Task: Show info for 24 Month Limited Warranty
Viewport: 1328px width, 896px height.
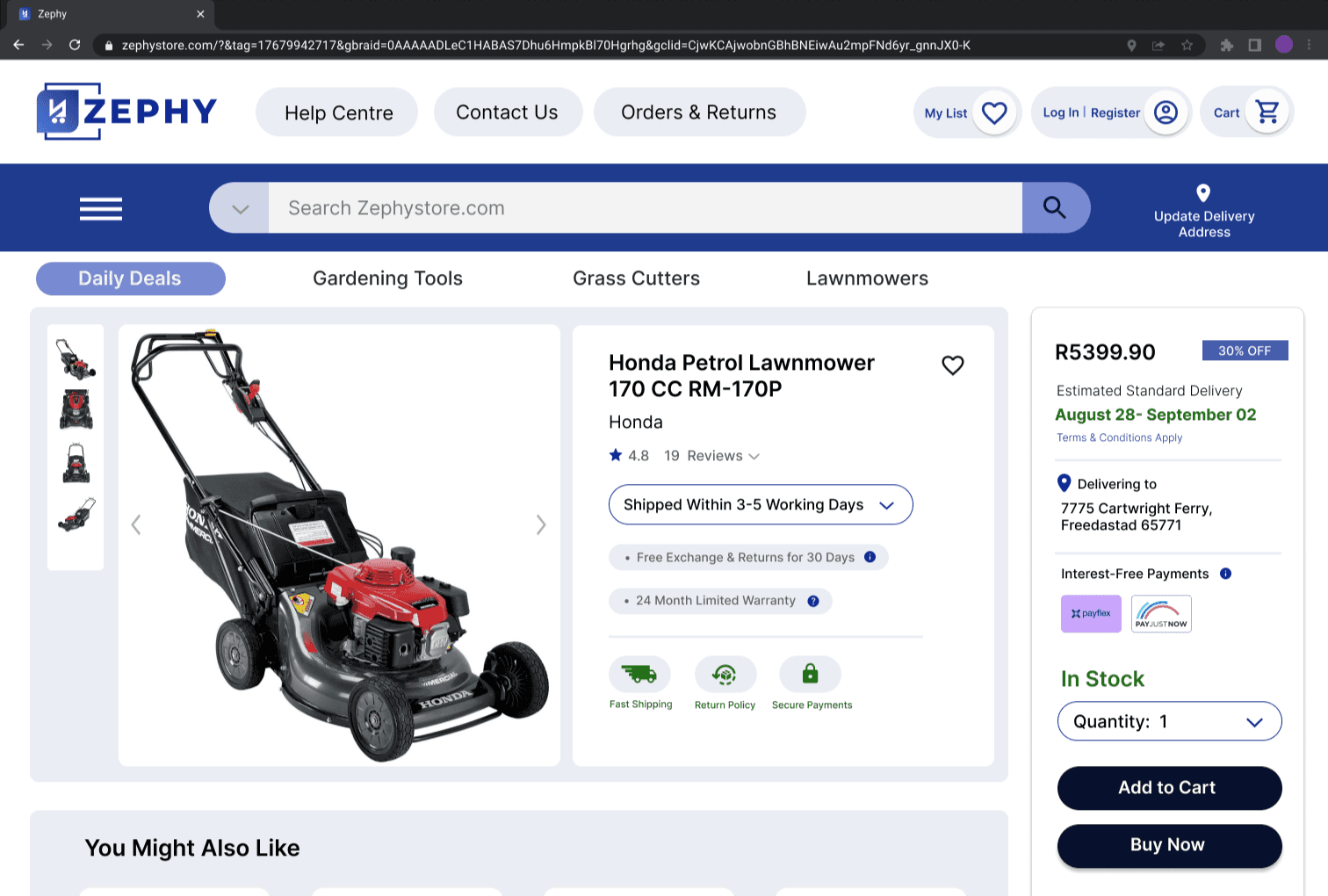Action: click(813, 601)
